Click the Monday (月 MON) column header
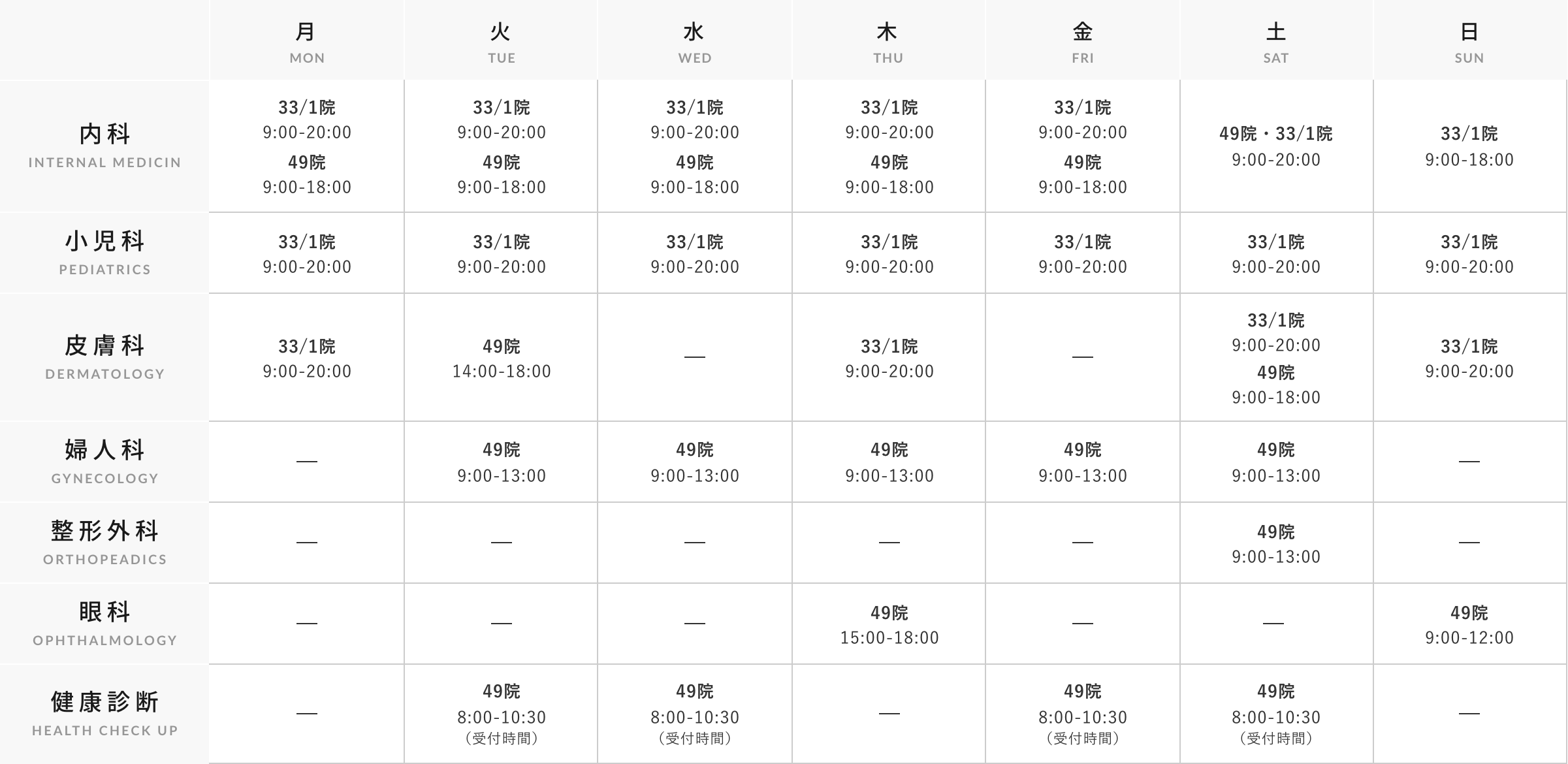 306,42
